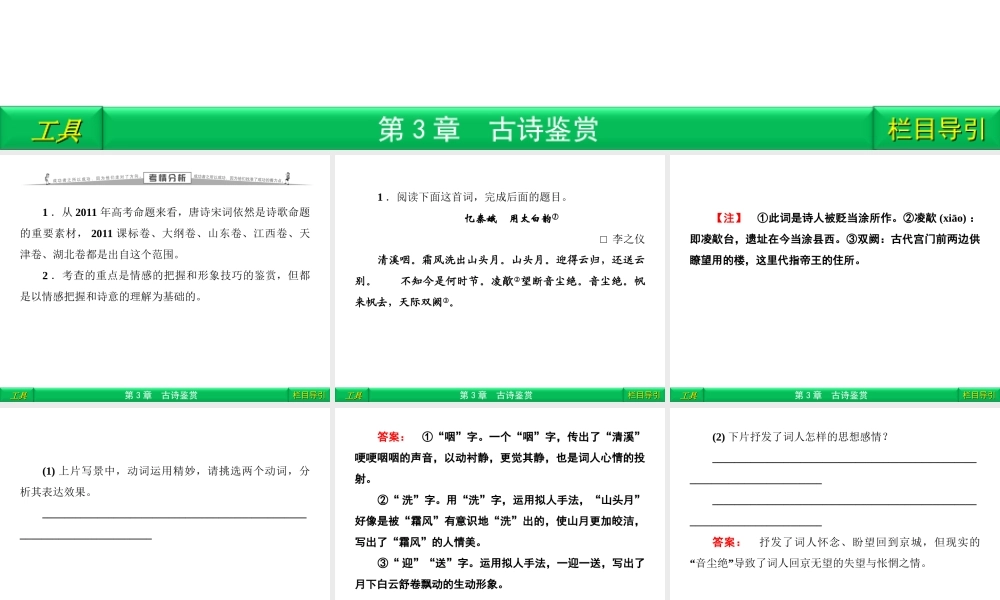This screenshot has width=1000, height=600.
Task: Click the large 工具 button in the header
Action: 51,129
